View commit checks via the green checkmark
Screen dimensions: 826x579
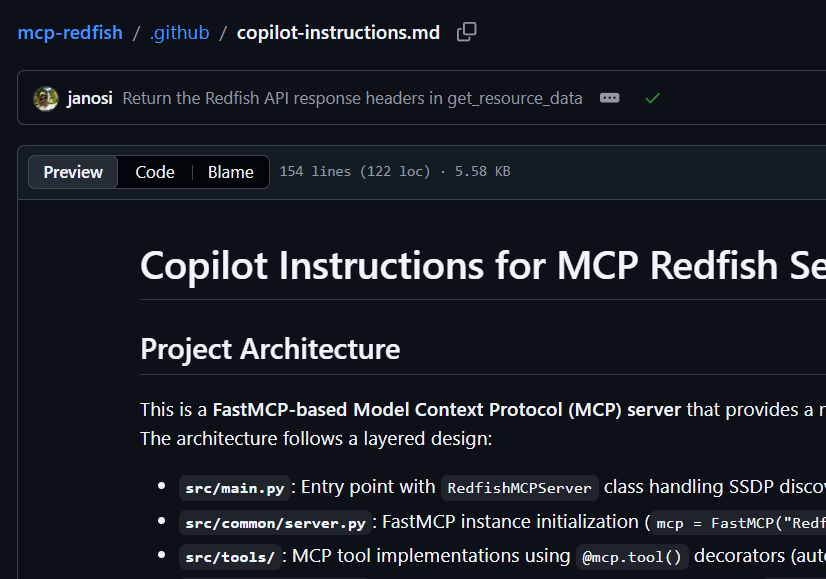pos(652,98)
